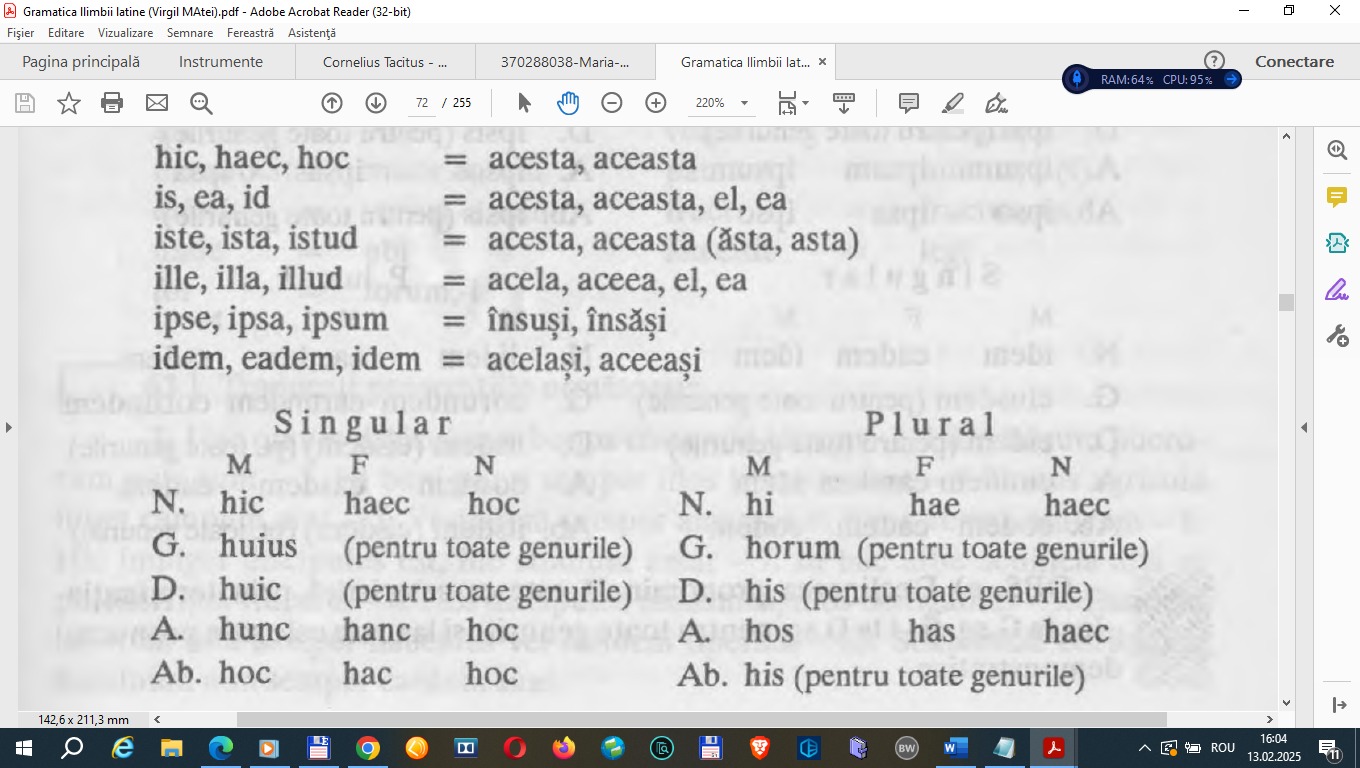The image size is (1360, 768).
Task: Click the ROU language indicator
Action: pos(1222,748)
